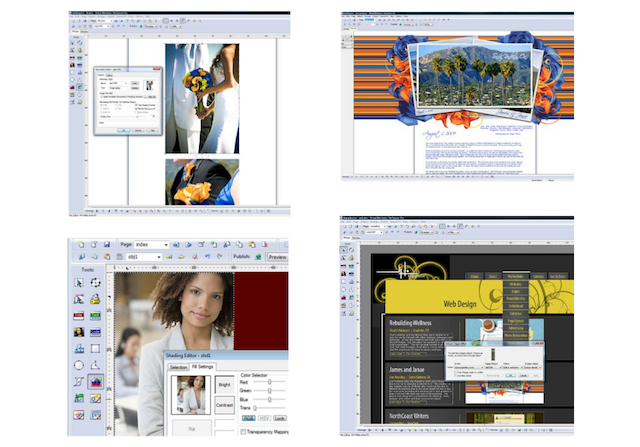Select the blue form/button tool under Tools label
Viewport: 640px width, 447px height.
[95, 332]
